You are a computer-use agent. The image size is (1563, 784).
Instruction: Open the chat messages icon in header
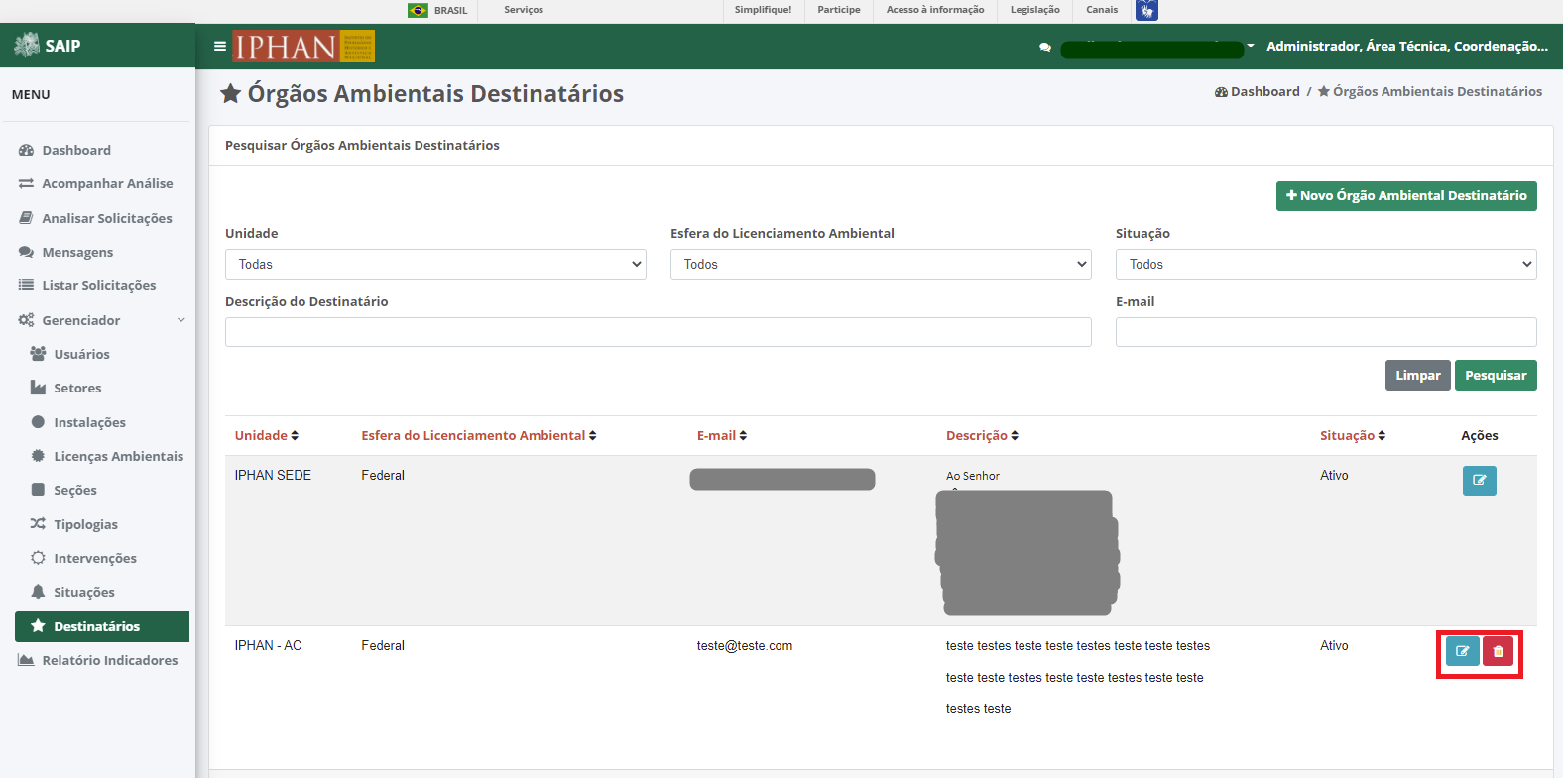pyautogui.click(x=1045, y=47)
